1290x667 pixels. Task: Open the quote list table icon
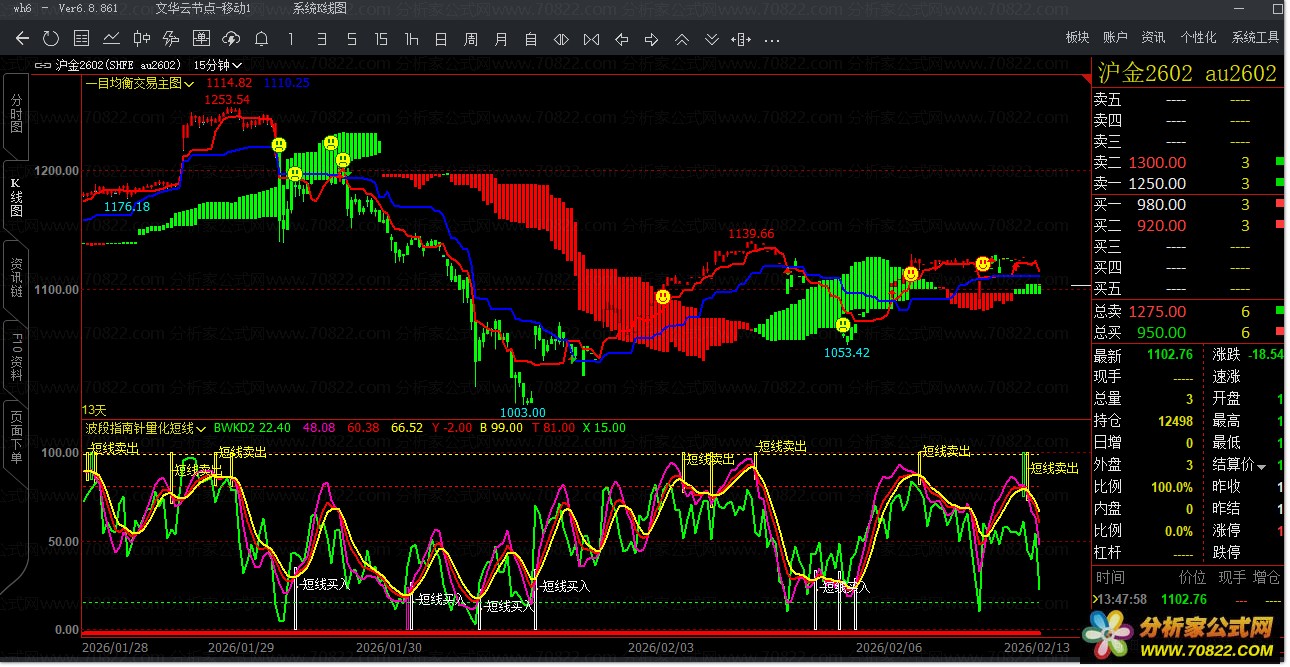pyautogui.click(x=81, y=39)
